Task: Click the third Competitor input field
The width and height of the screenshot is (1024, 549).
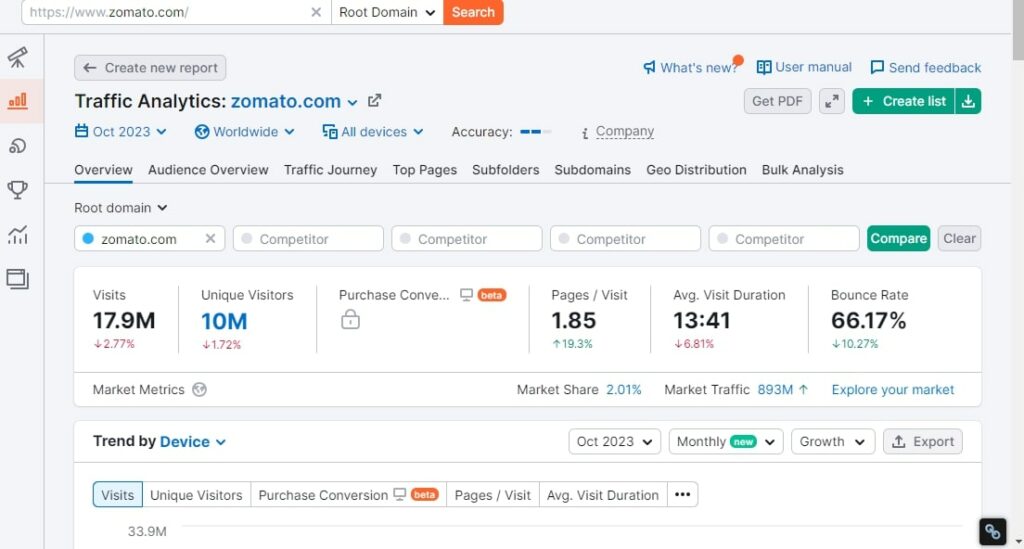Action: [x=626, y=238]
